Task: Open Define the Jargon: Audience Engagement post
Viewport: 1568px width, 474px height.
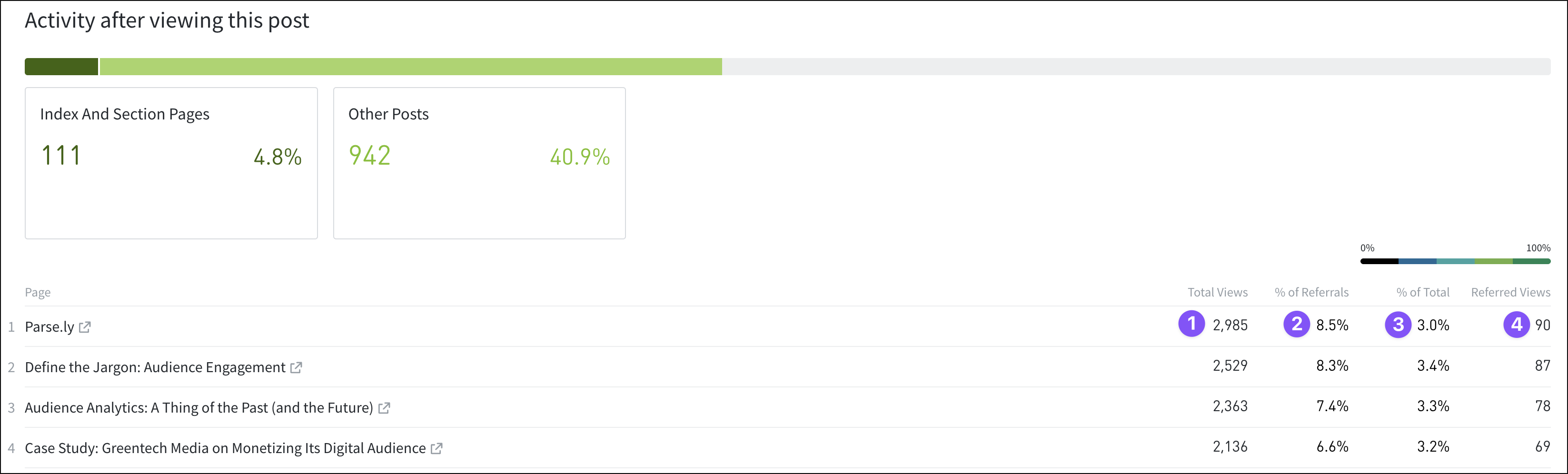Action: [x=155, y=367]
